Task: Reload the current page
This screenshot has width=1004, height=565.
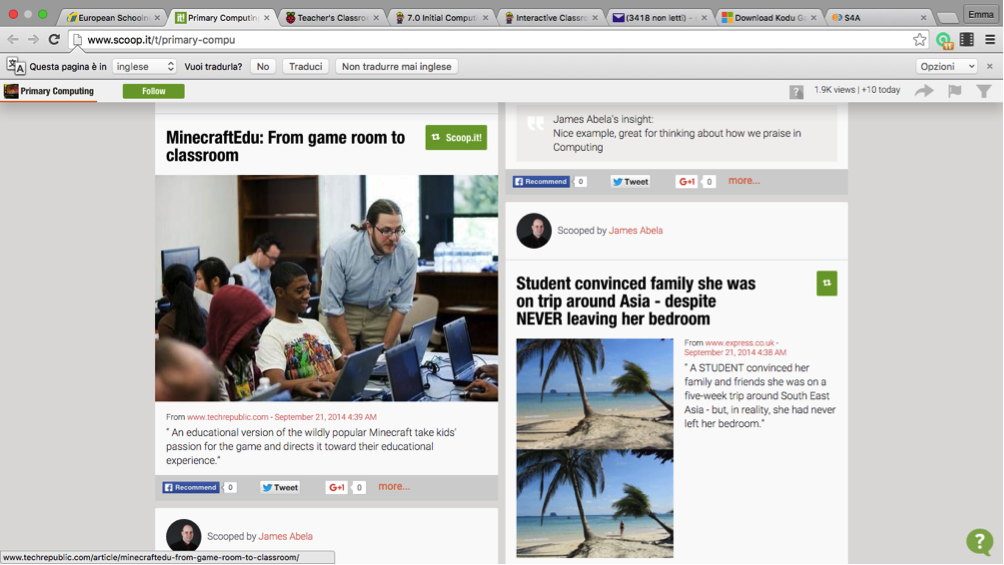Action: (54, 40)
